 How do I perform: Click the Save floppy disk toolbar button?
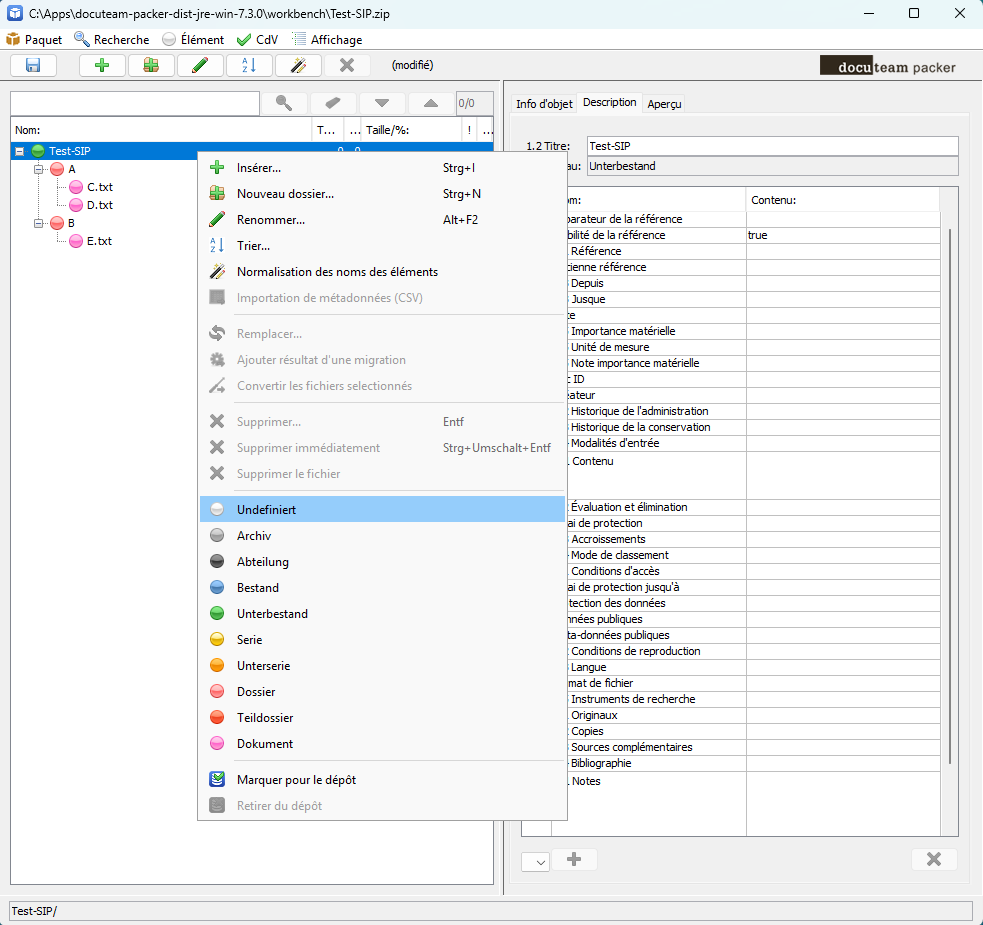(x=33, y=65)
